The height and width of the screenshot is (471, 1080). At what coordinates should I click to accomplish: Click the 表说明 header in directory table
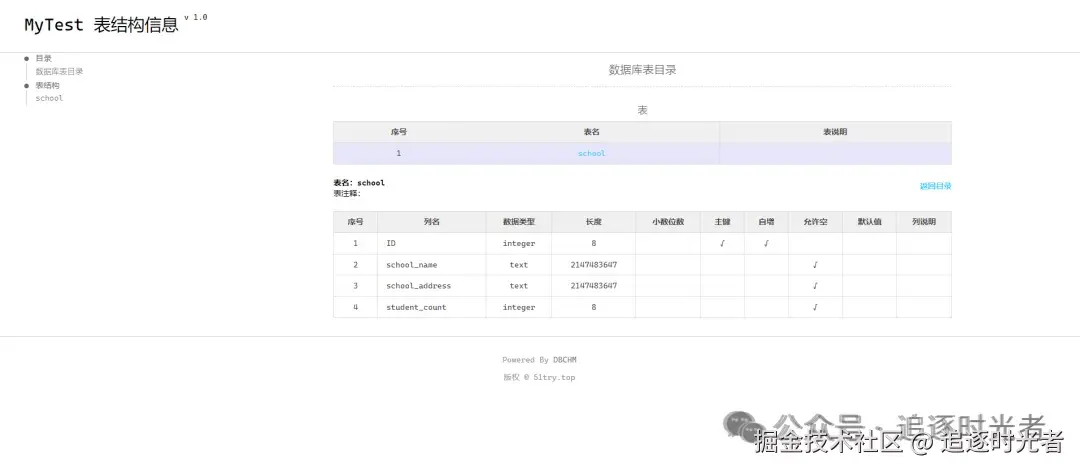(835, 132)
